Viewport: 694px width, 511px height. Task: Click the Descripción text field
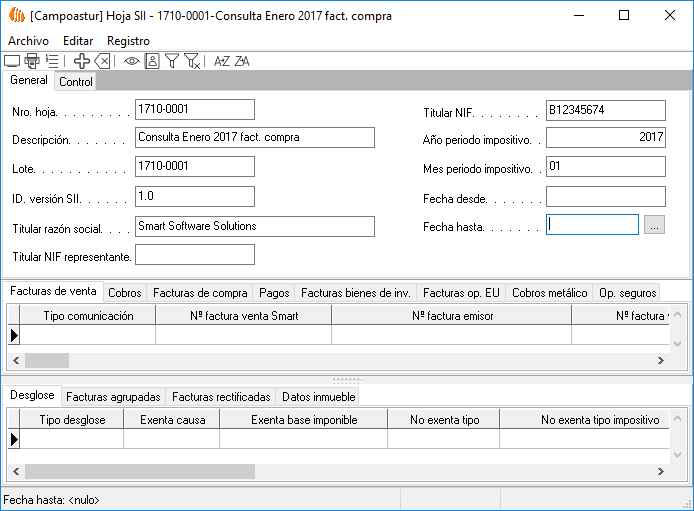(254, 138)
